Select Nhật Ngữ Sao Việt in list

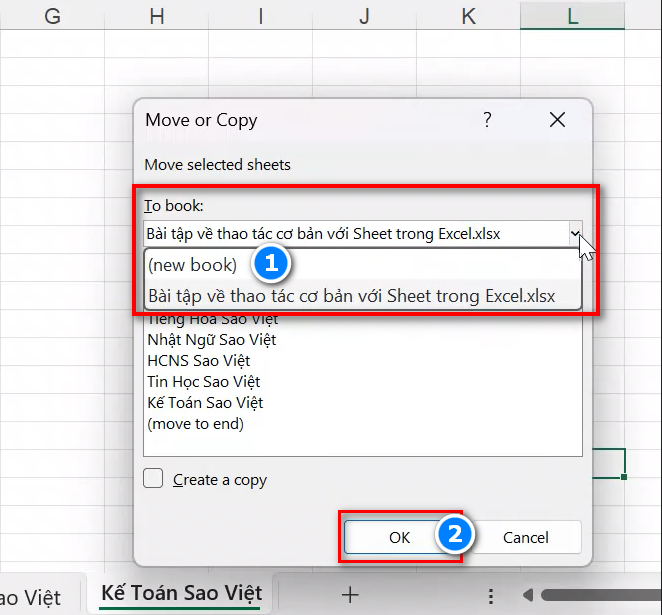[212, 340]
